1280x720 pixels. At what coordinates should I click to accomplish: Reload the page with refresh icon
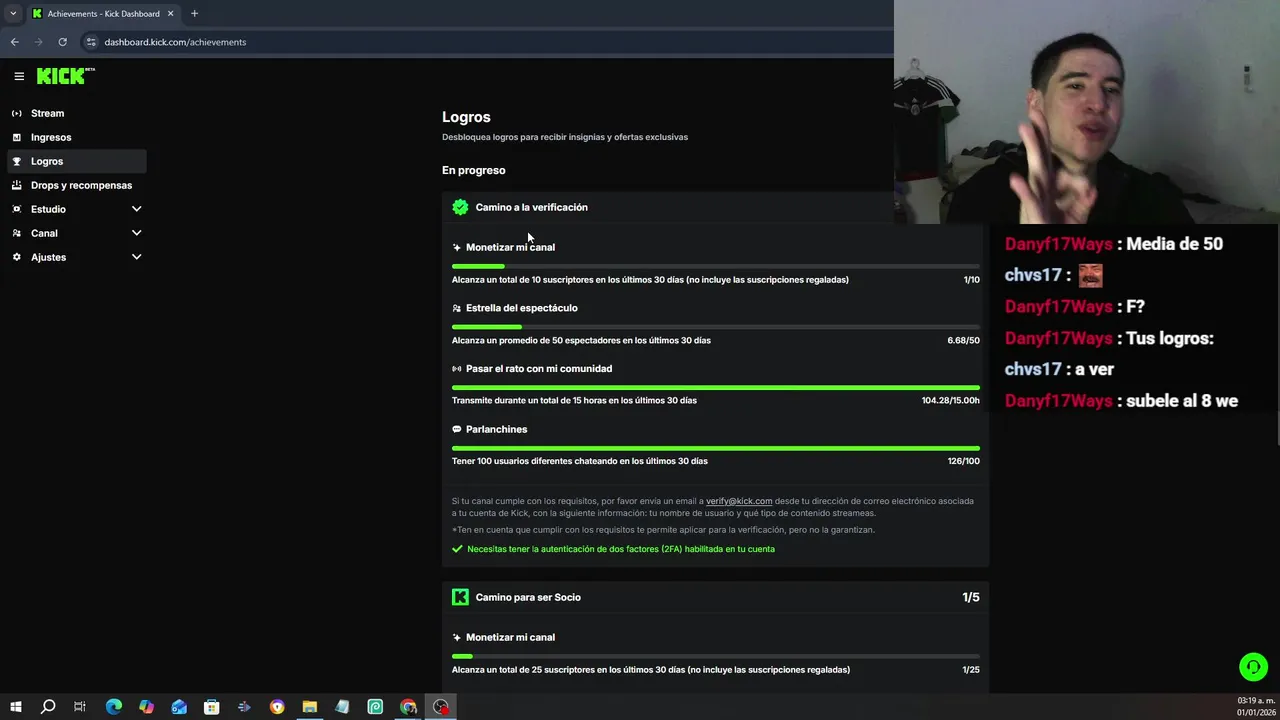pyautogui.click(x=62, y=42)
